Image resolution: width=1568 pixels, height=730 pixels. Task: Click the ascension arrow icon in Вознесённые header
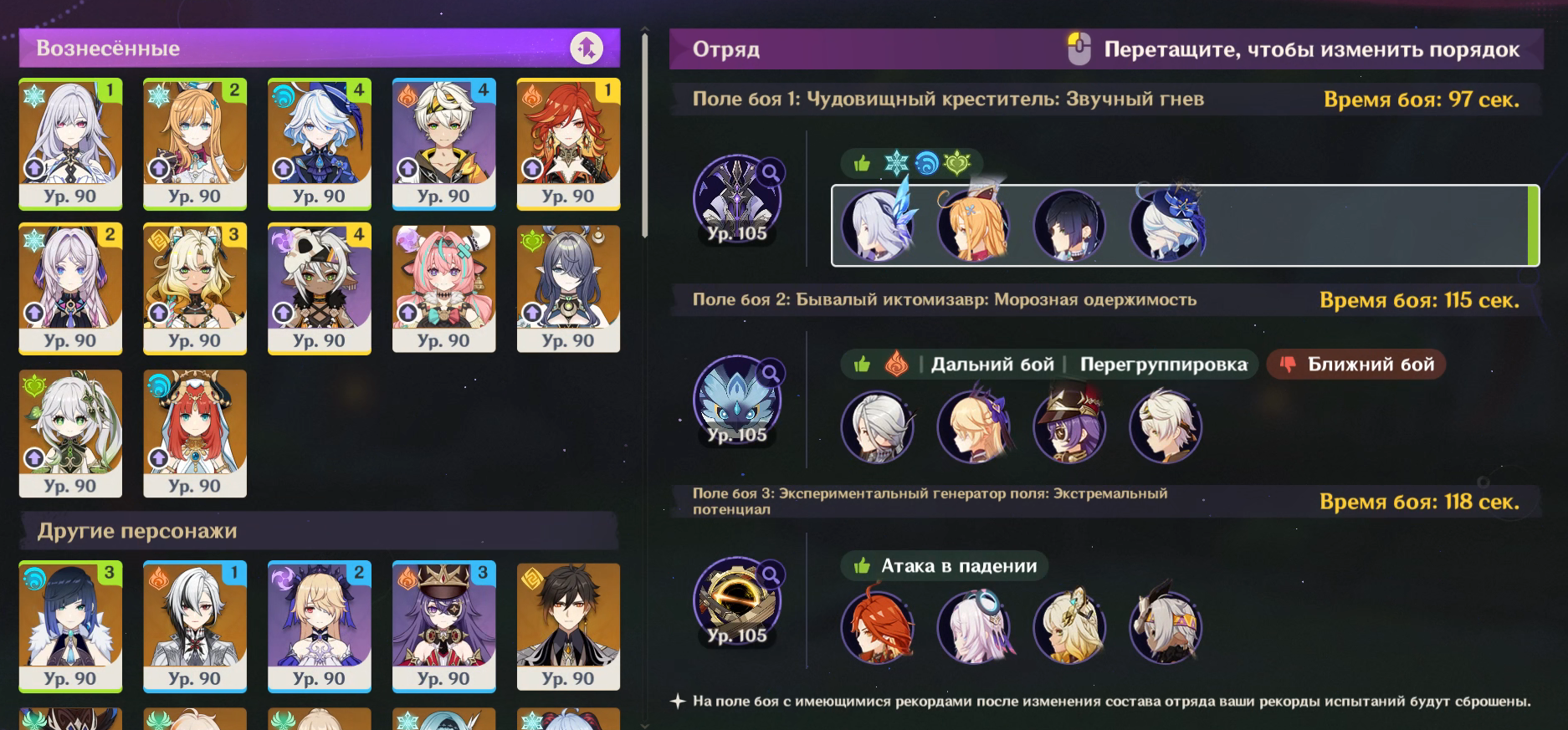587,48
